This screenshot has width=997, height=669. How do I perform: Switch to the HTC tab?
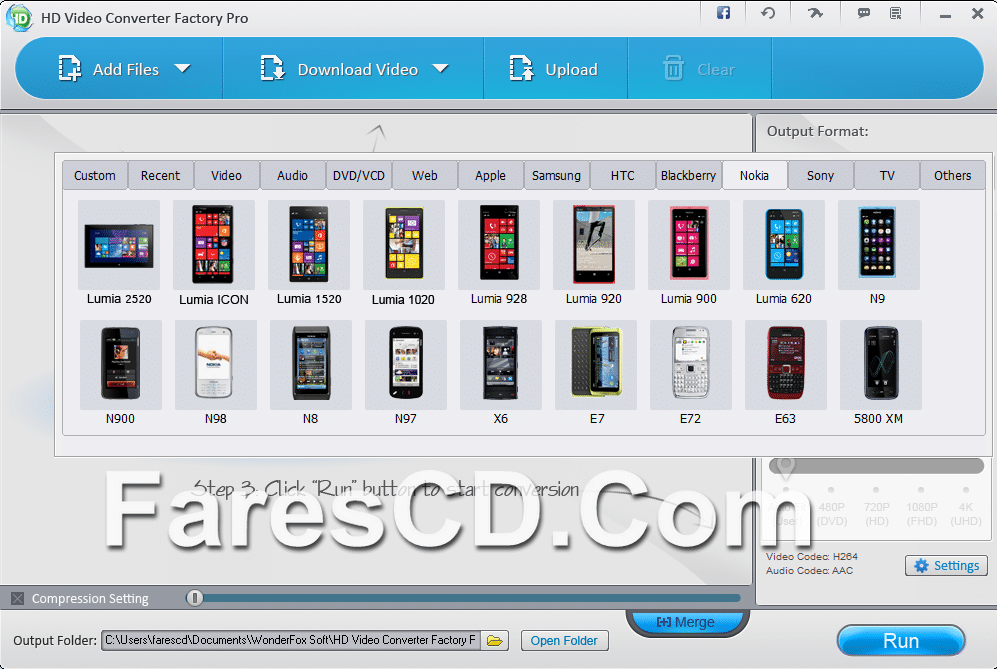(x=622, y=176)
